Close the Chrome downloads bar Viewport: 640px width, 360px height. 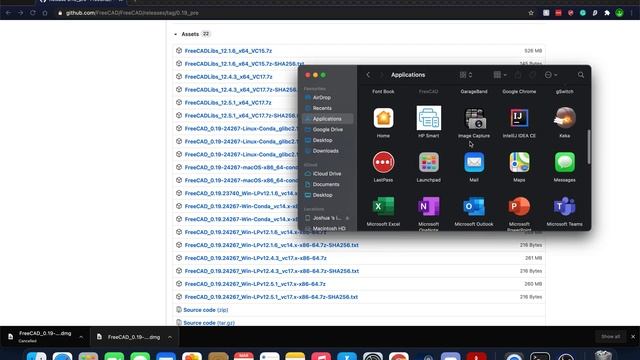tap(633, 337)
